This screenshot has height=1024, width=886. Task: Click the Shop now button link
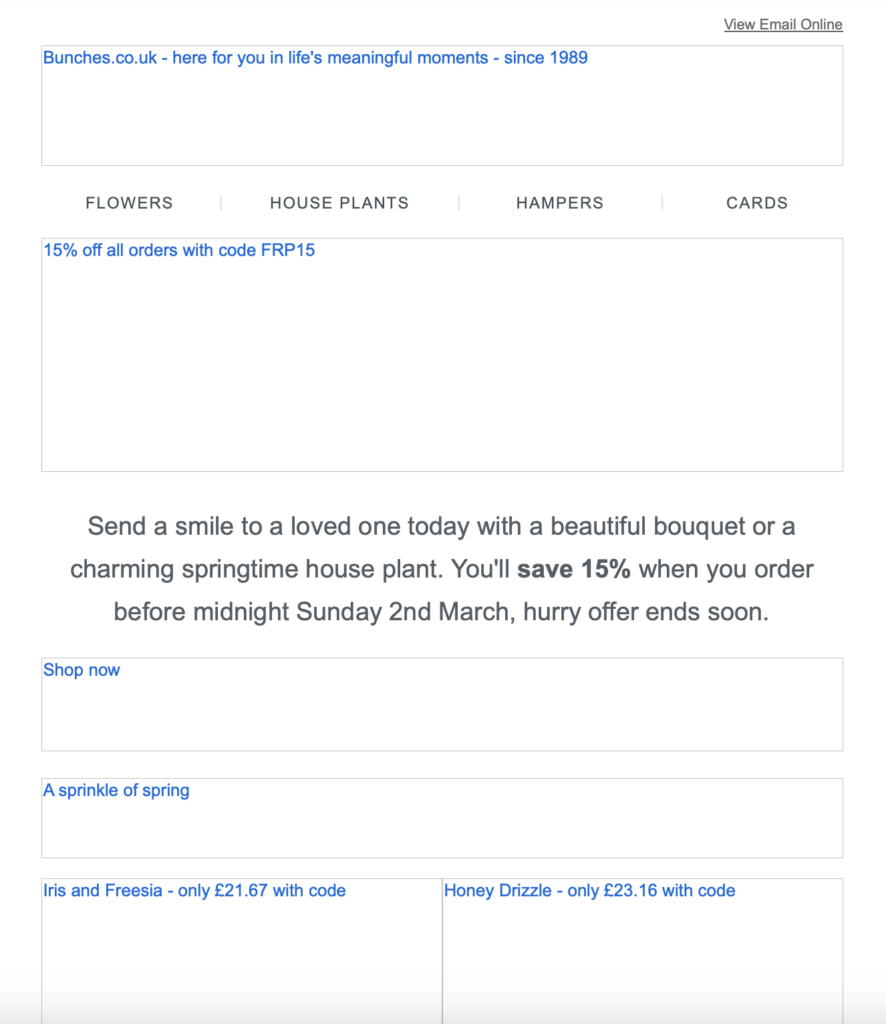click(442, 705)
